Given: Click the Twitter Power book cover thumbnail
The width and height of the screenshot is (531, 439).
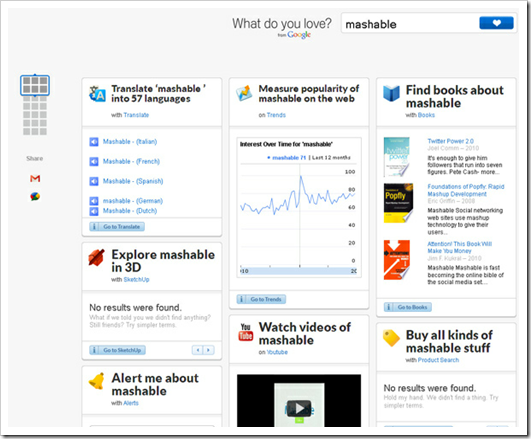Looking at the screenshot, I should tap(397, 157).
